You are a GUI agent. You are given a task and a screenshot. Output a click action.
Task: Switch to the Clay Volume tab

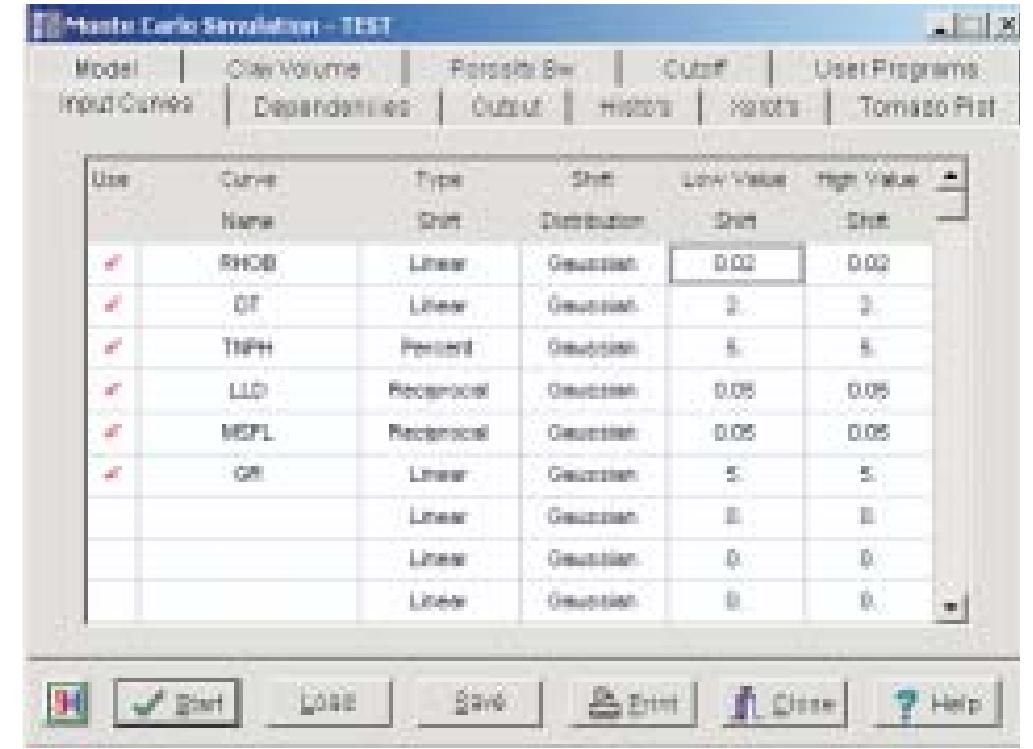pyautogui.click(x=293, y=69)
